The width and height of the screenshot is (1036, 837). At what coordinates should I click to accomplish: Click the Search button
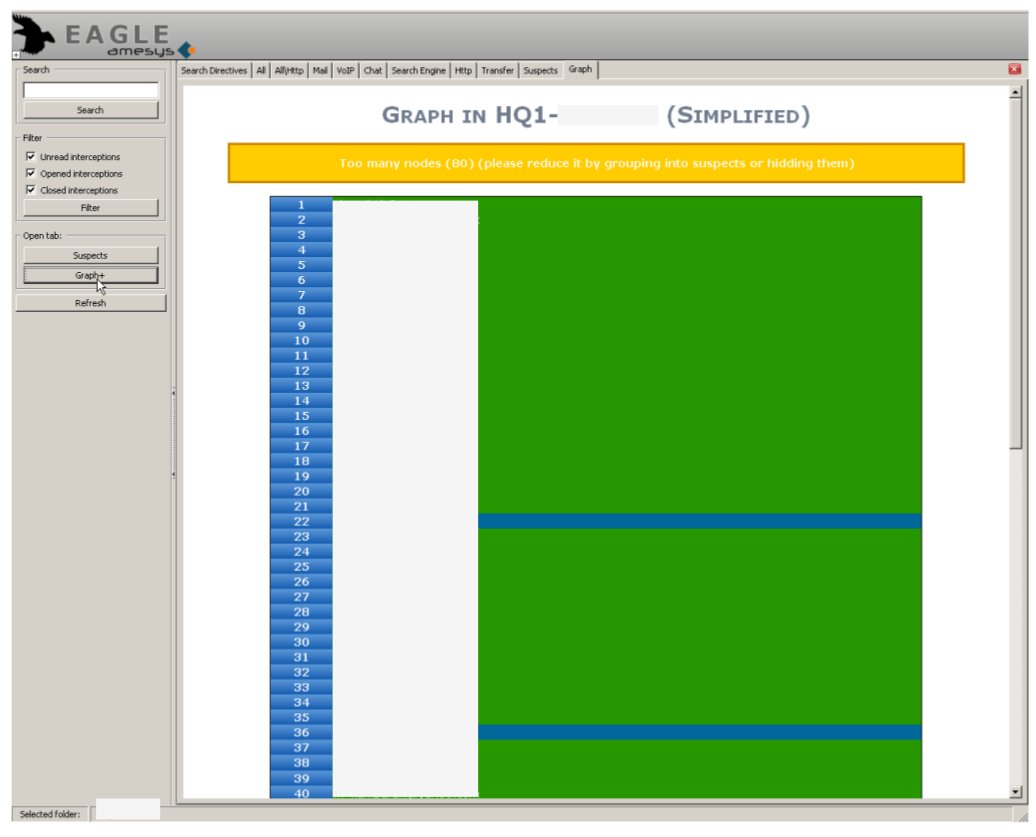pos(91,110)
